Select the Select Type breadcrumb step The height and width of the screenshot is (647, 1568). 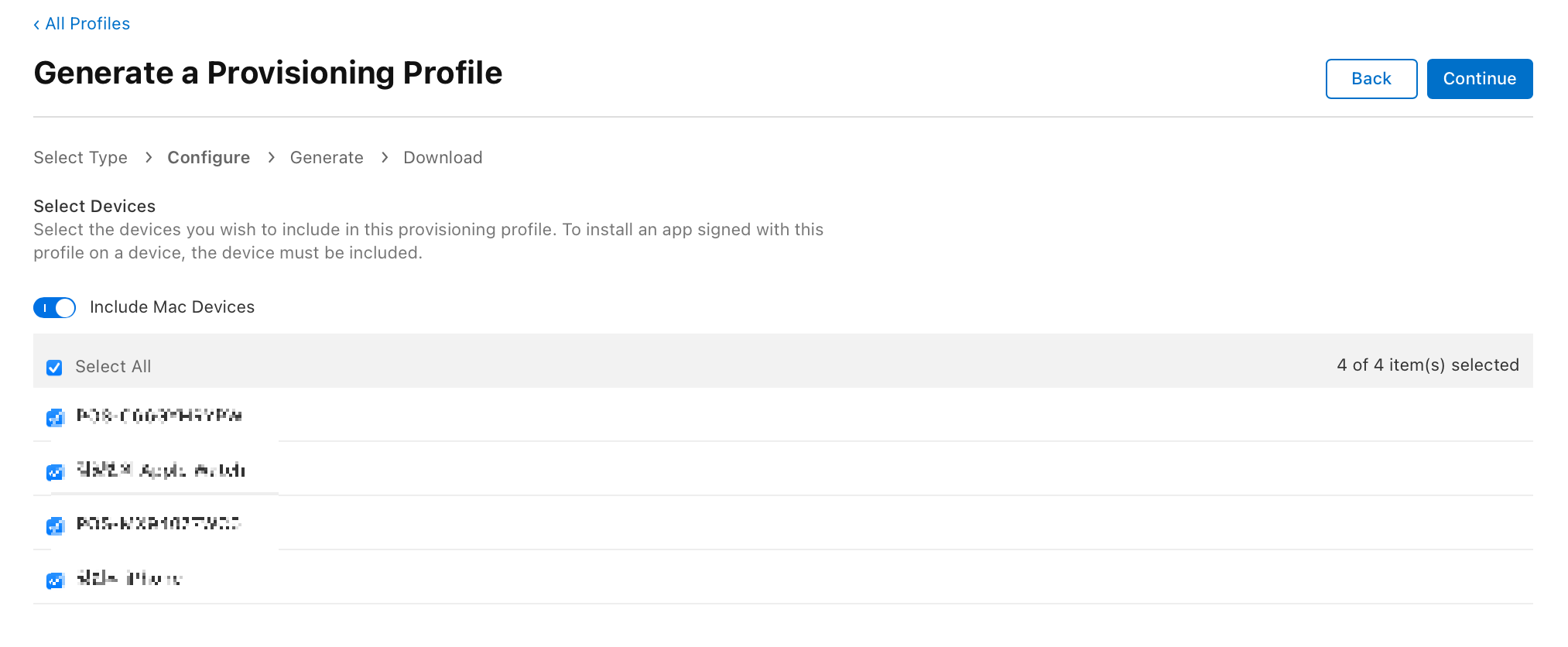click(80, 158)
